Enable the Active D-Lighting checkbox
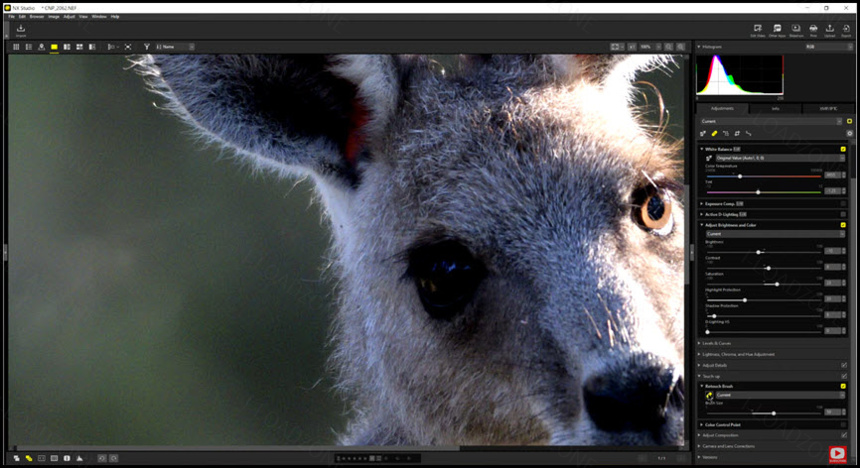Screen dimensions: 860x468 [843, 214]
